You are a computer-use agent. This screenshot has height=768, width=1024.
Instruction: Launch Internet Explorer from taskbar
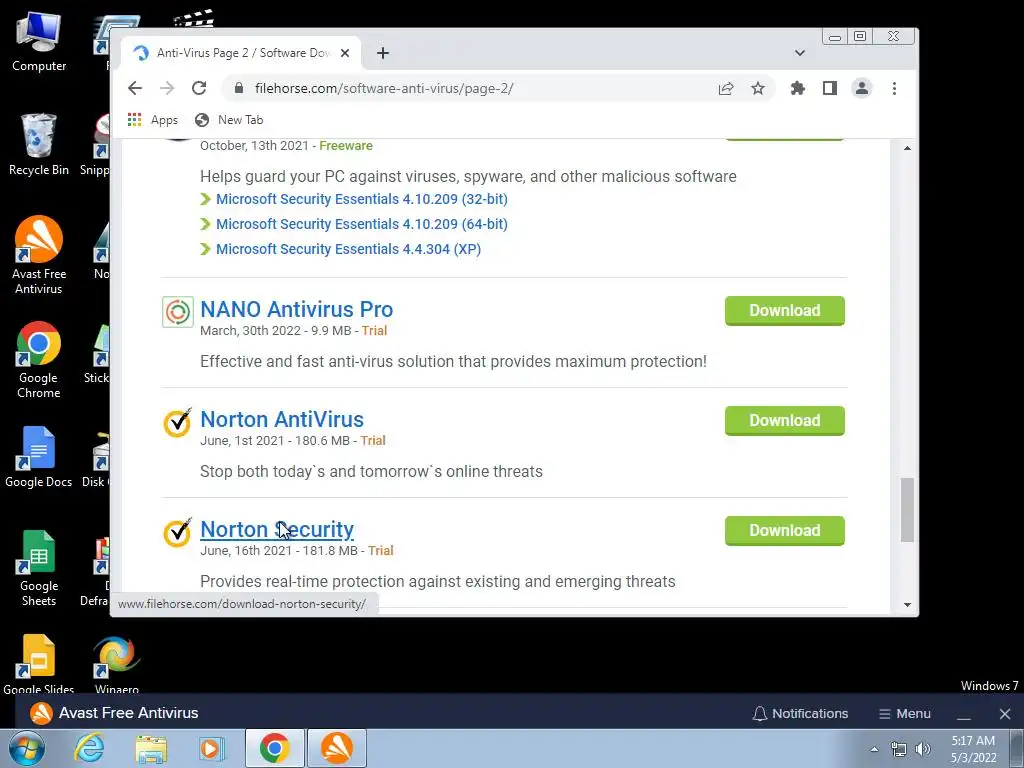coord(89,748)
